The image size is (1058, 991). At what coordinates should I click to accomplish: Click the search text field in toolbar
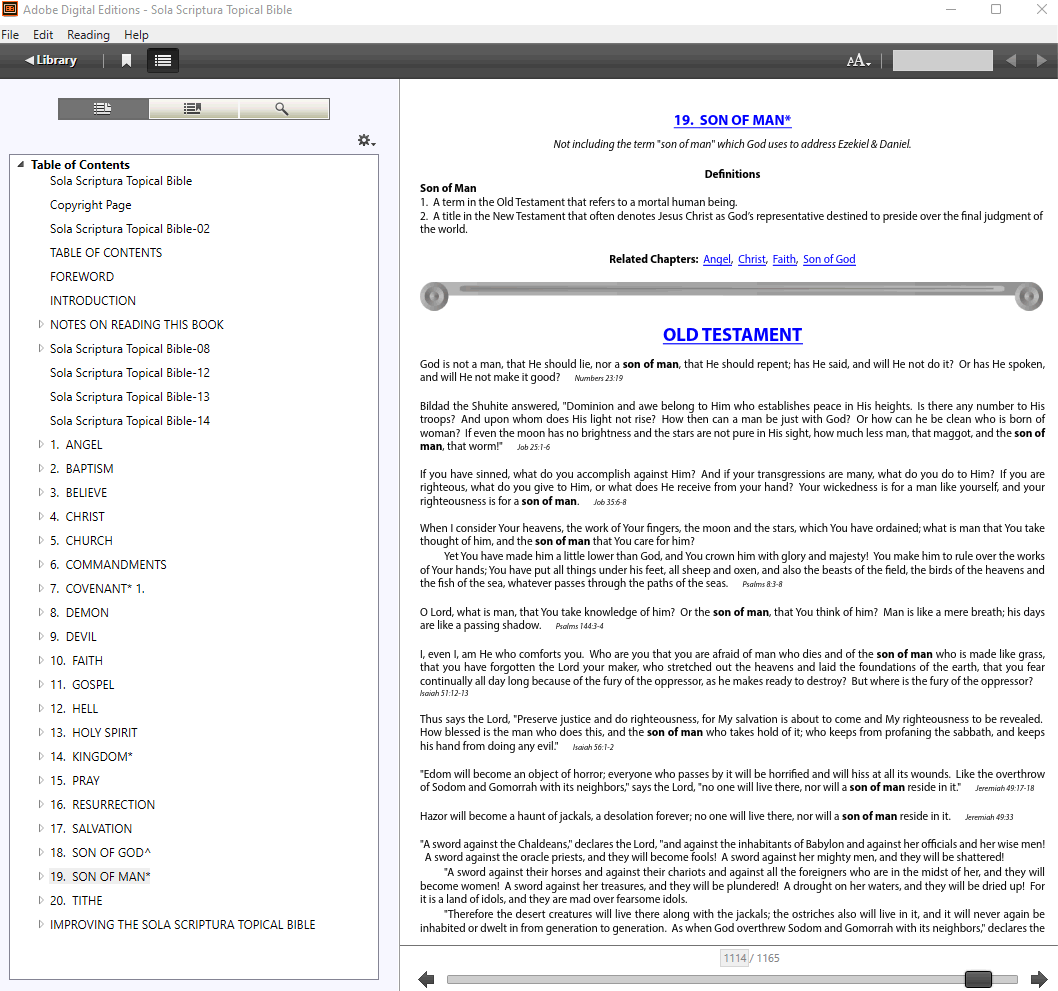click(942, 61)
